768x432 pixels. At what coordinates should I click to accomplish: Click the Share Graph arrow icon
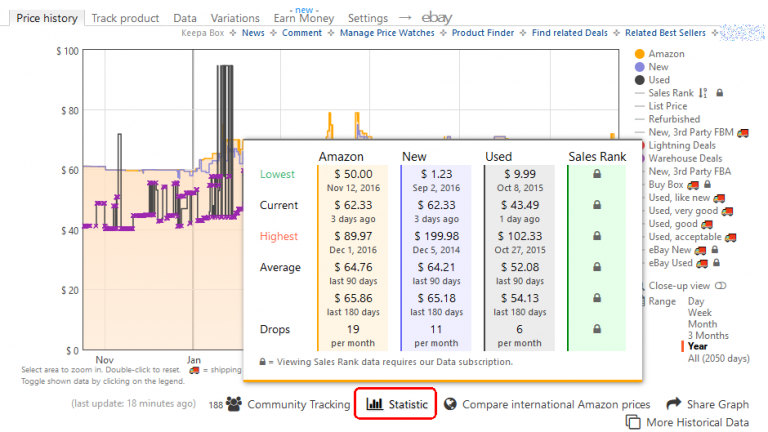674,404
